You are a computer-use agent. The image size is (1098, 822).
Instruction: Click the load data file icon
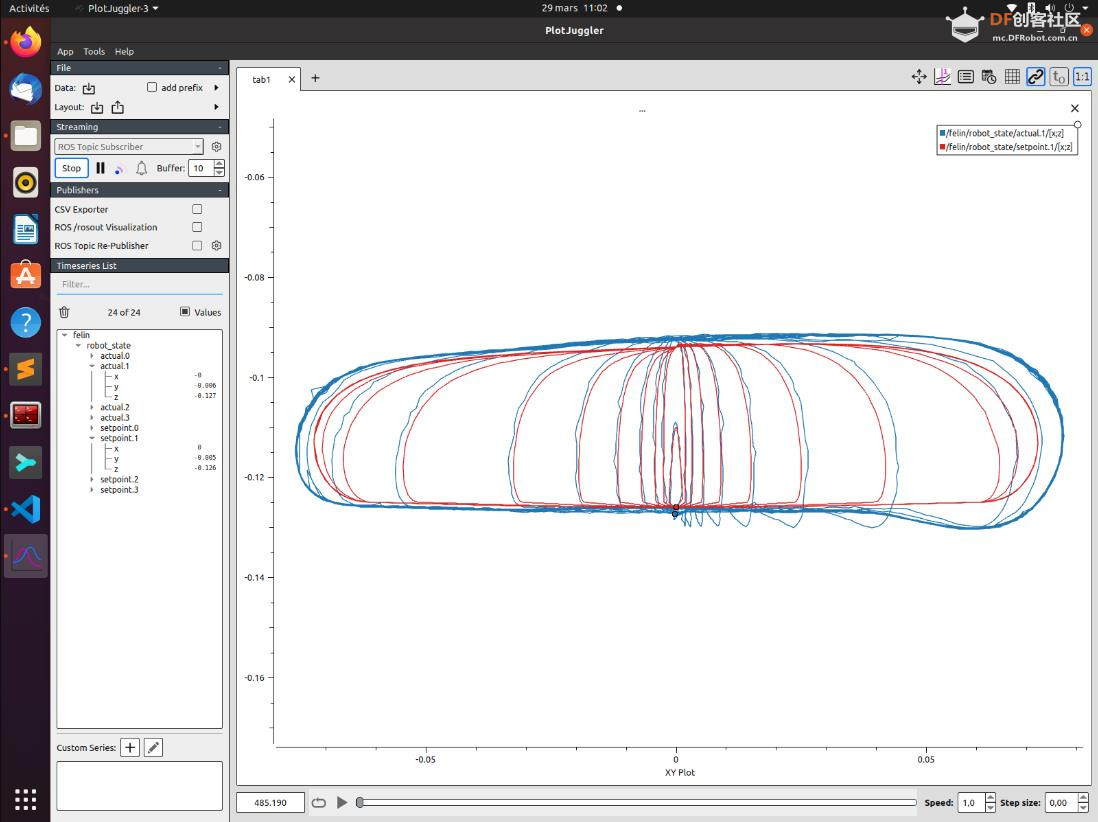[89, 88]
